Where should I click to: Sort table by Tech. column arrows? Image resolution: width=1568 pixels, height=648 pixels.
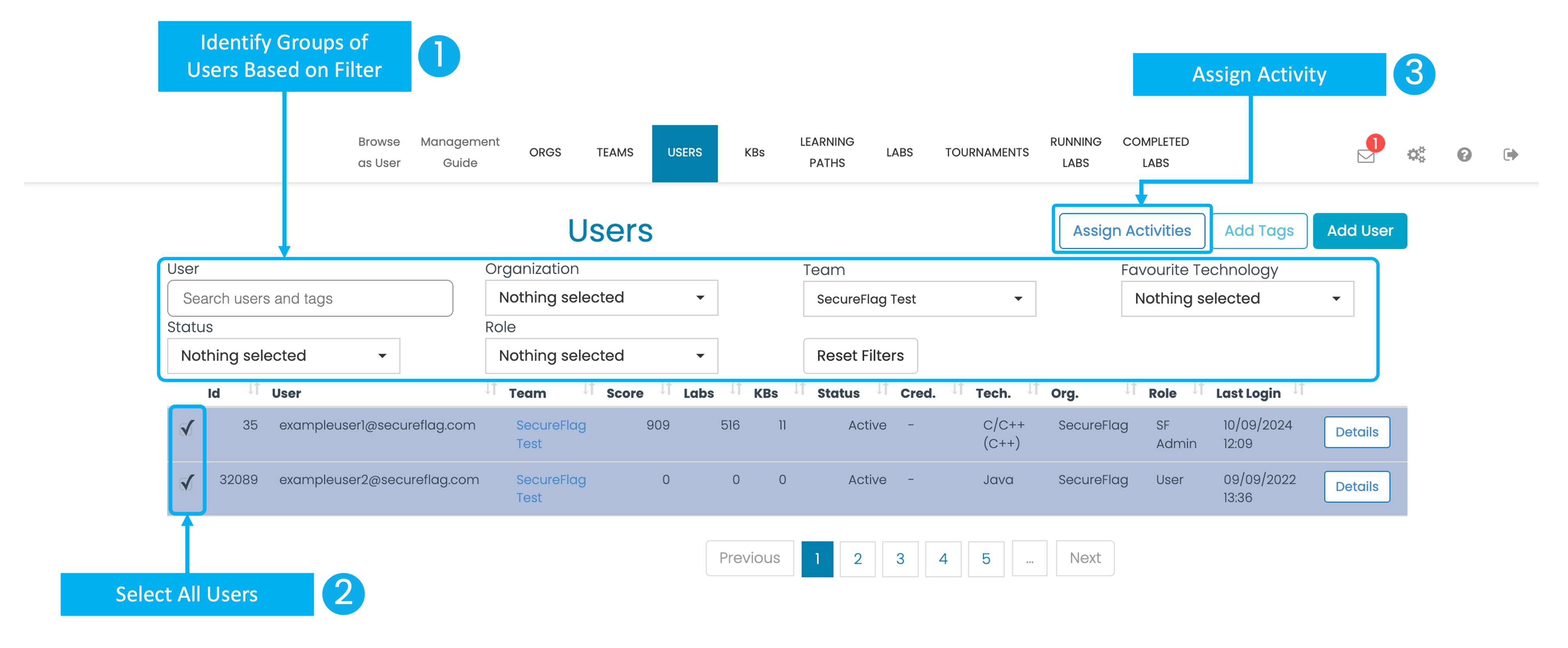[1033, 388]
